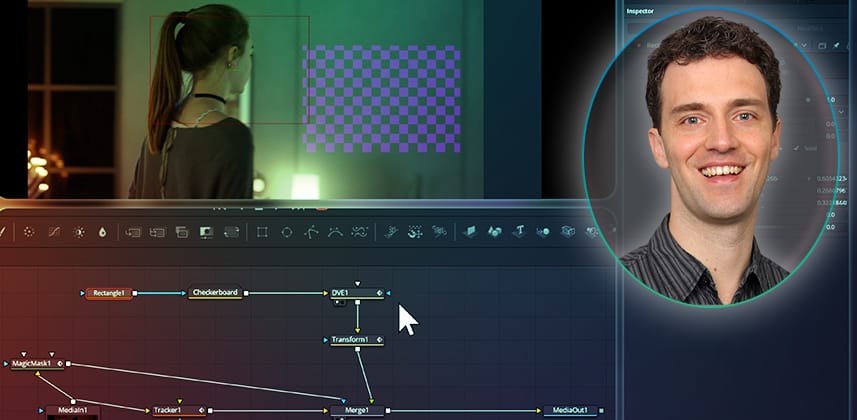The height and width of the screenshot is (420, 857).
Task: Select the MediaIn1 node
Action: tap(73, 411)
